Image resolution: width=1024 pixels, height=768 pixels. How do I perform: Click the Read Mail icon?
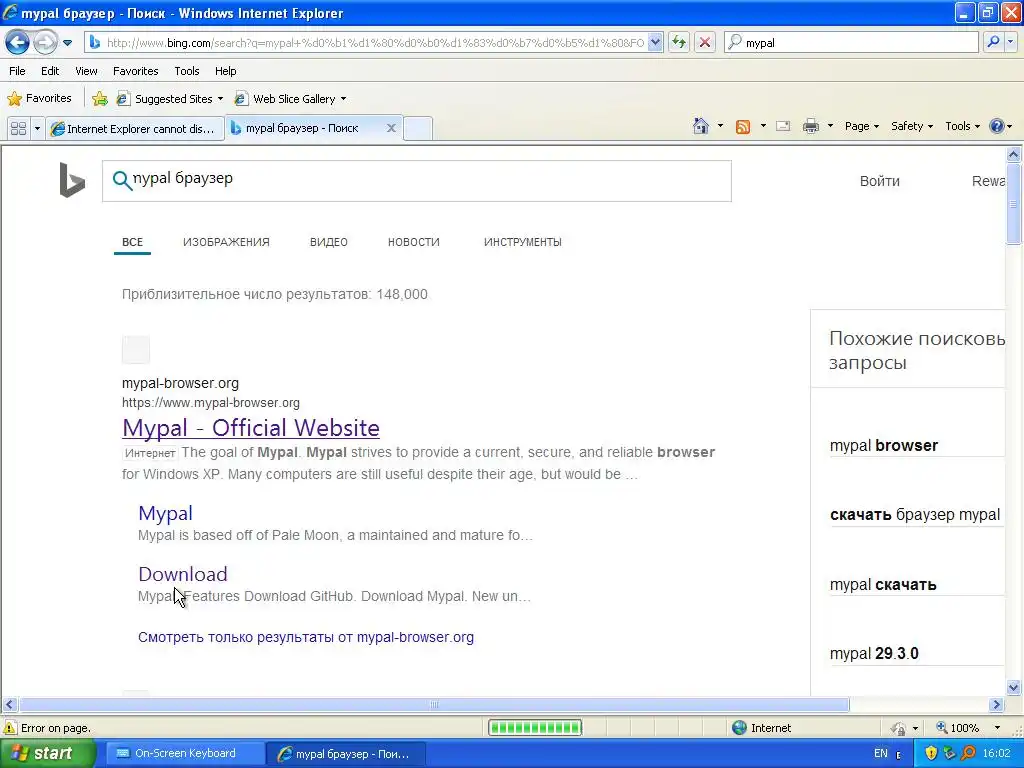pyautogui.click(x=783, y=126)
